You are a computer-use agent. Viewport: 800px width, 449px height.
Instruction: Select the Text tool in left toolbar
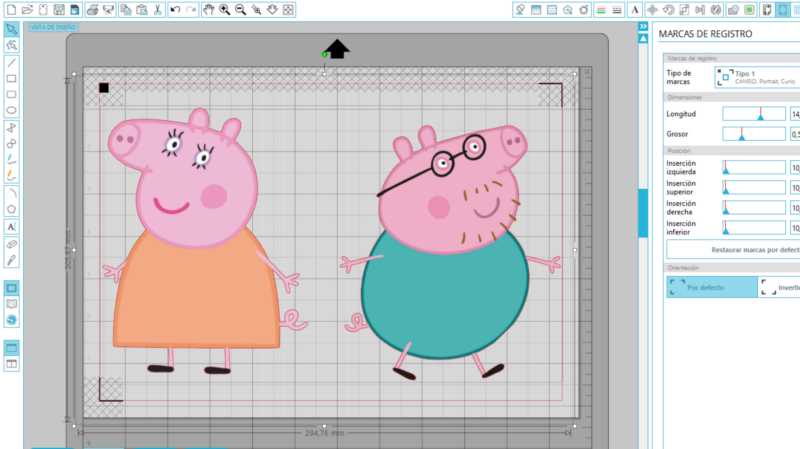pos(11,227)
